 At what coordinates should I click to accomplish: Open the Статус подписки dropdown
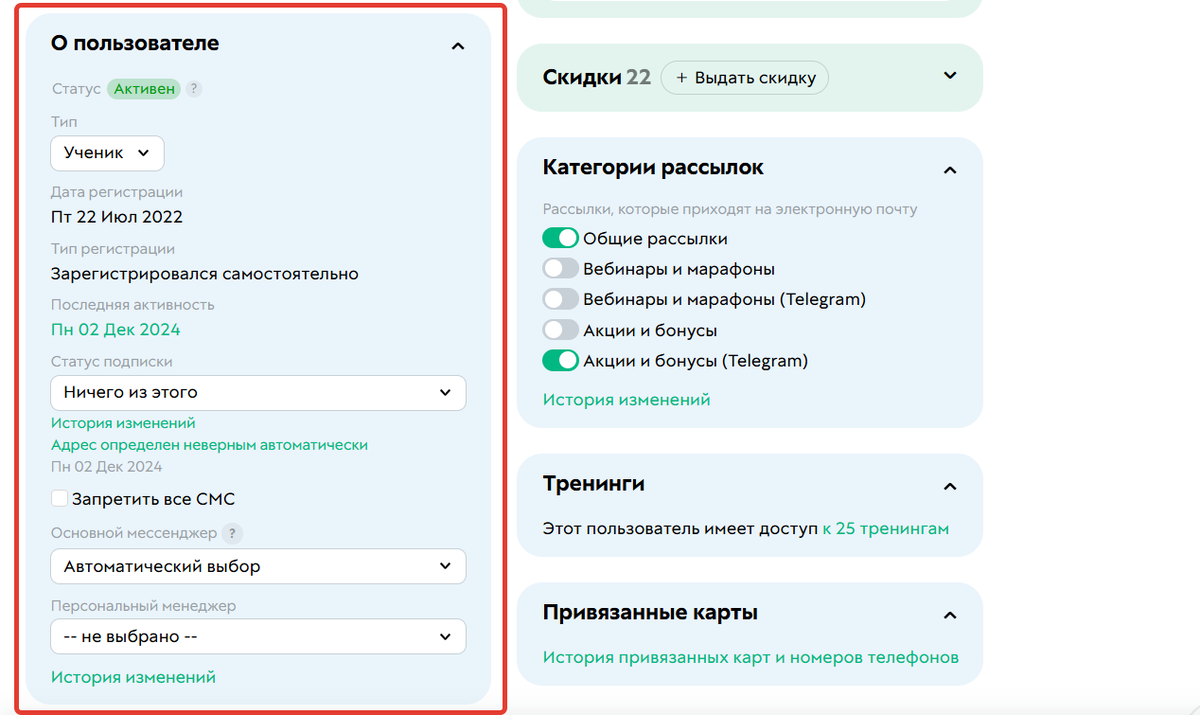coord(258,392)
